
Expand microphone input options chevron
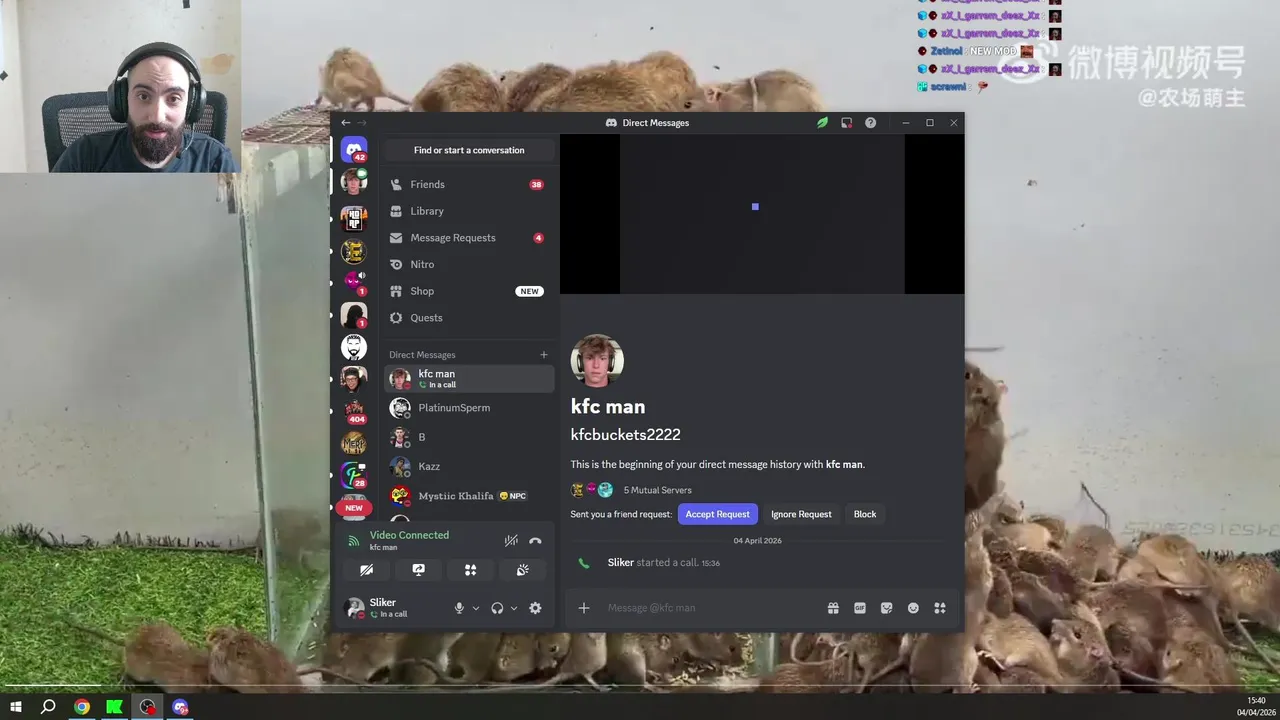coord(476,608)
